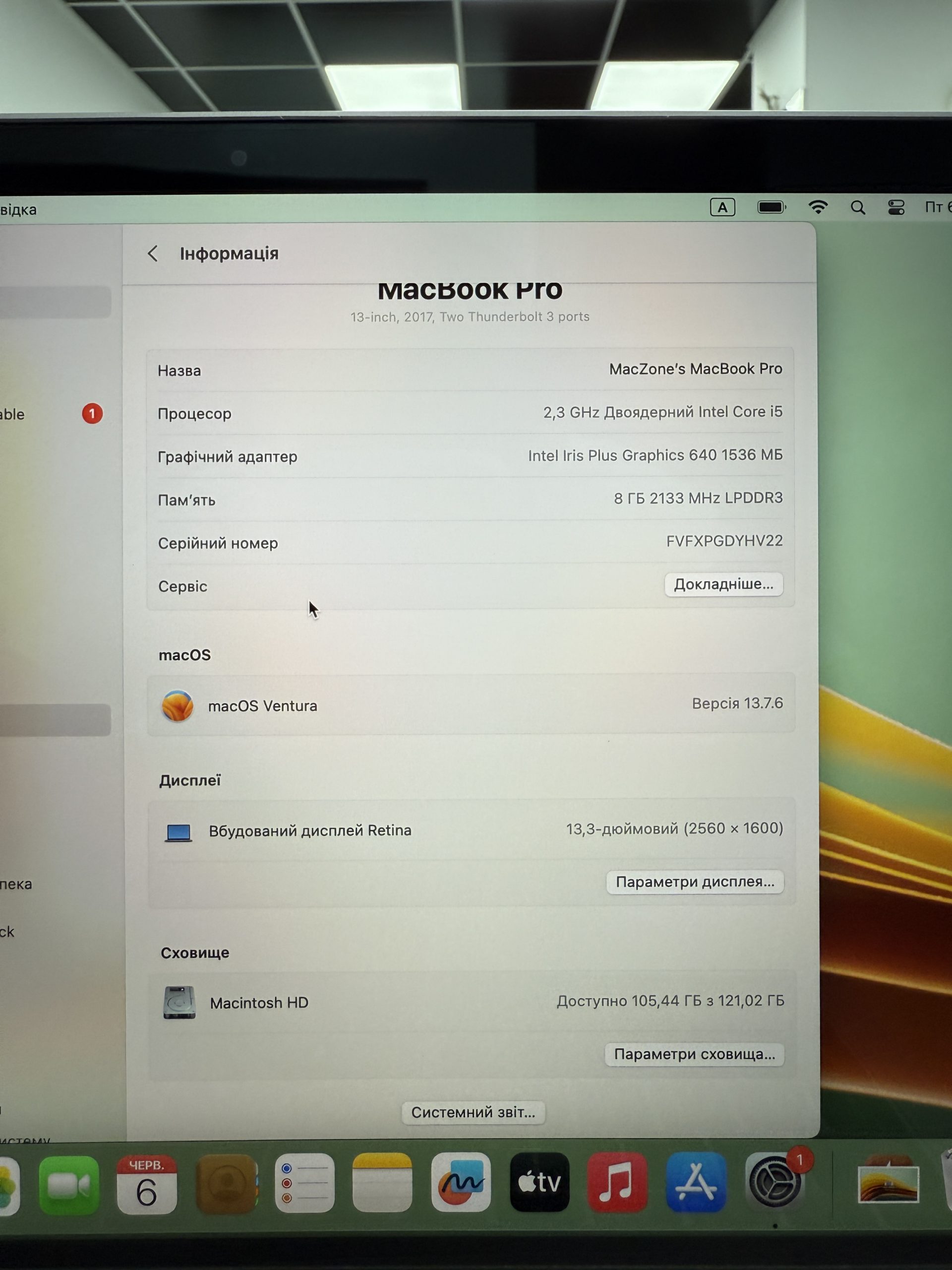Open the Системний звіт... system report

[x=473, y=1112]
